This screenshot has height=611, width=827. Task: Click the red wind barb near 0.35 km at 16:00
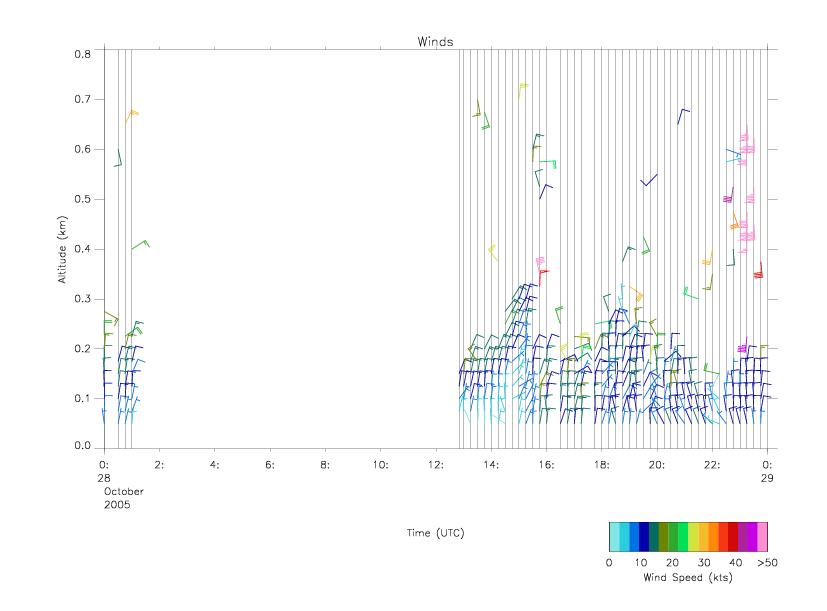pos(543,278)
